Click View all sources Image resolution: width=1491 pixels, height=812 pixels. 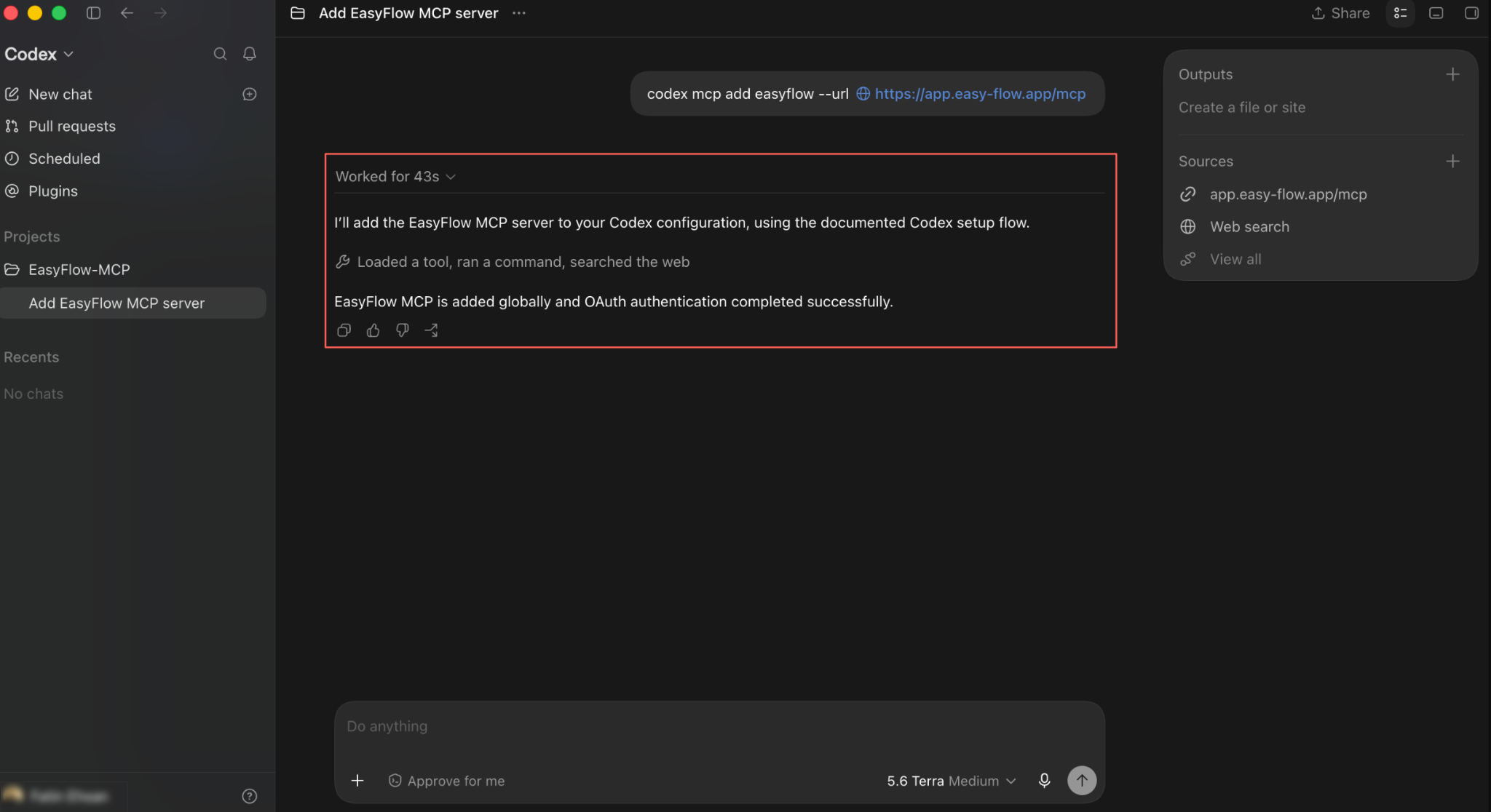tap(1235, 259)
